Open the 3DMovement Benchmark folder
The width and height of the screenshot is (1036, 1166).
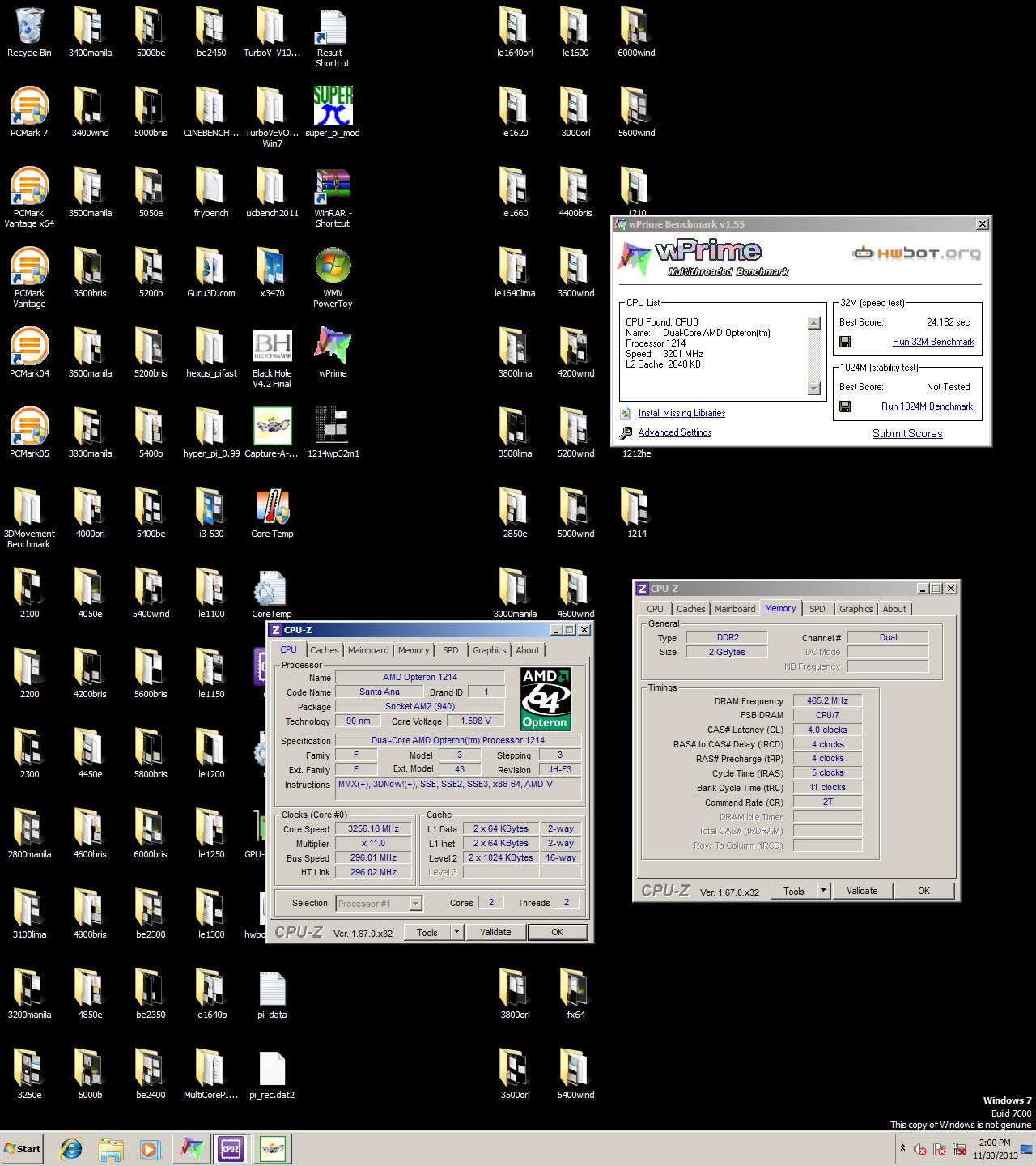pos(29,519)
